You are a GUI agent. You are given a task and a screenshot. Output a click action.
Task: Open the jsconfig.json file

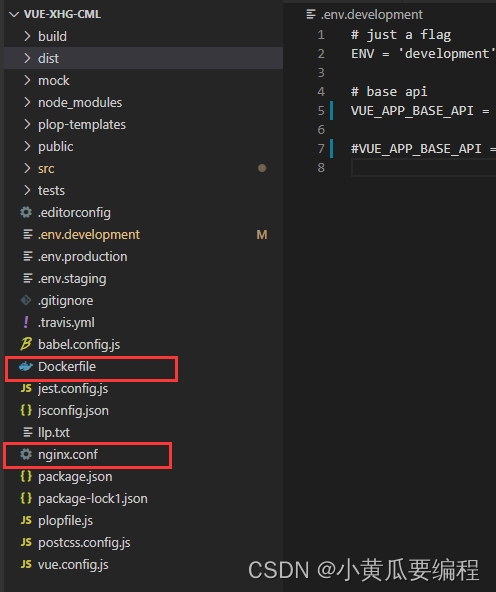(73, 410)
